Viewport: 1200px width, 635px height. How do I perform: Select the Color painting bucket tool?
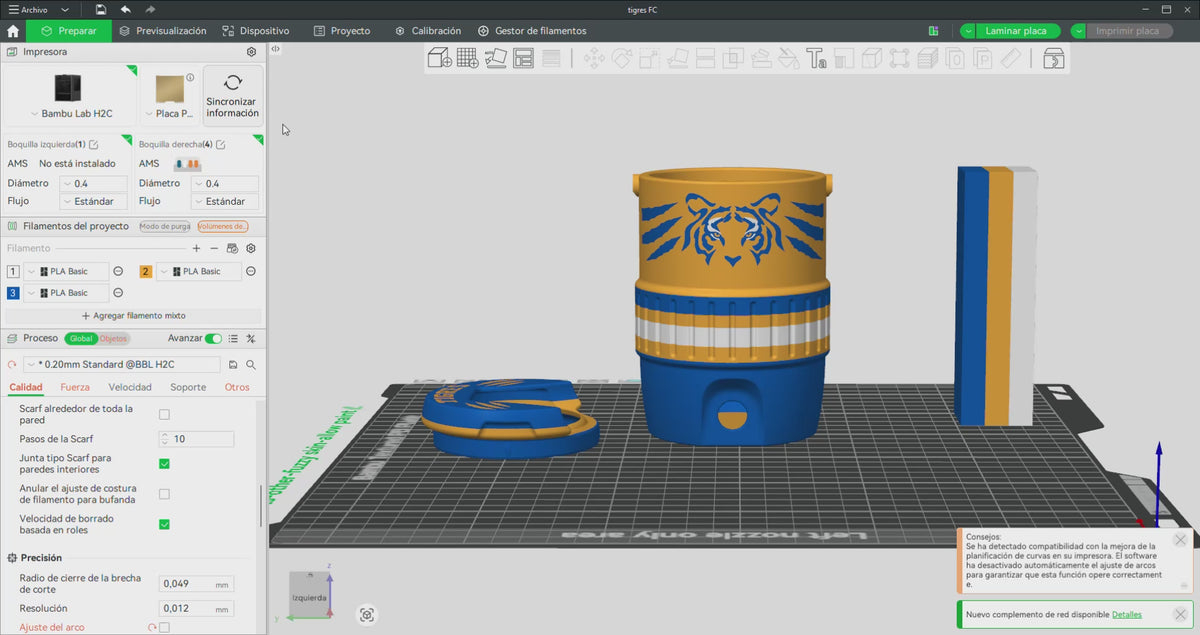788,58
